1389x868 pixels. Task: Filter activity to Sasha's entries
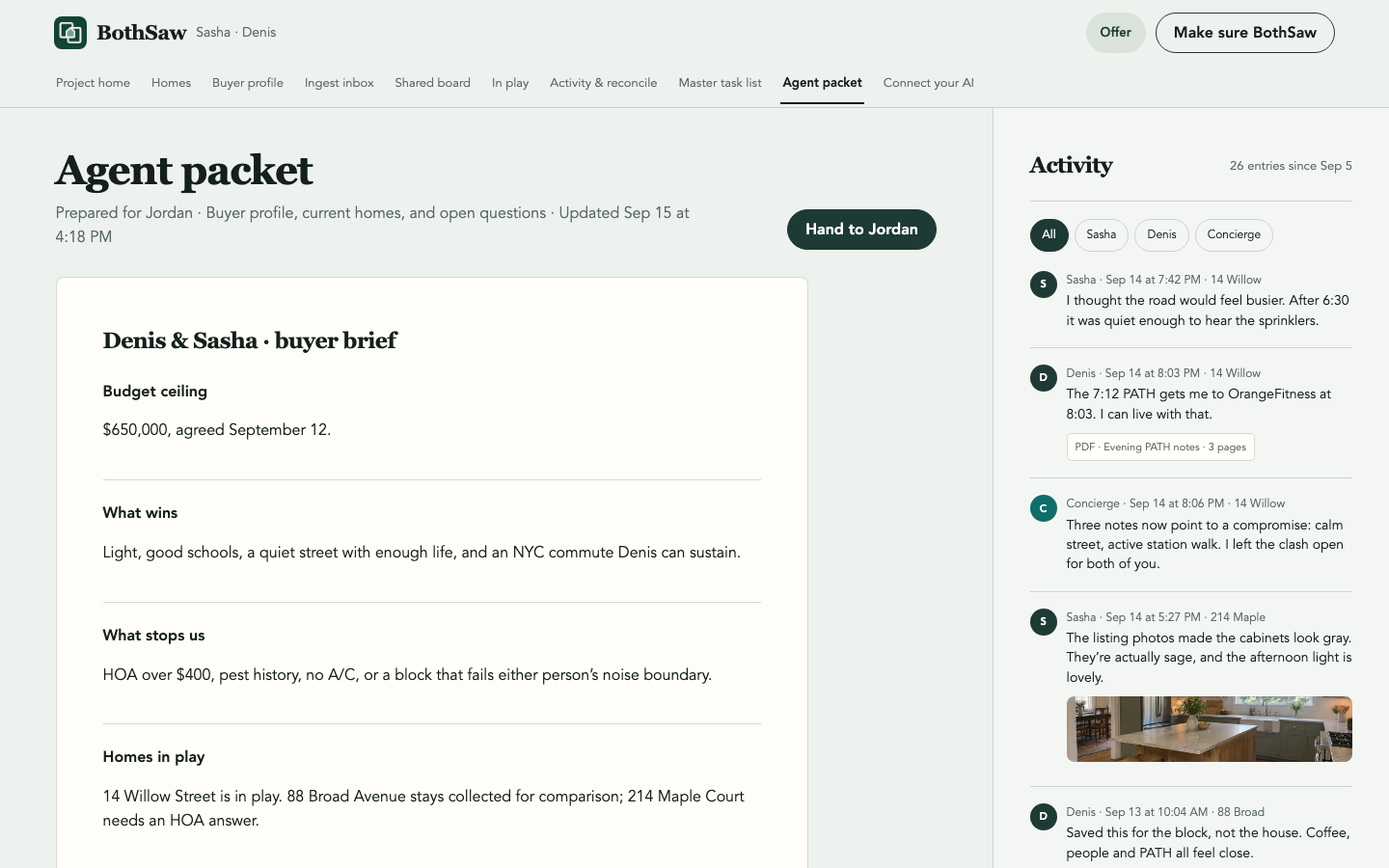(1101, 234)
